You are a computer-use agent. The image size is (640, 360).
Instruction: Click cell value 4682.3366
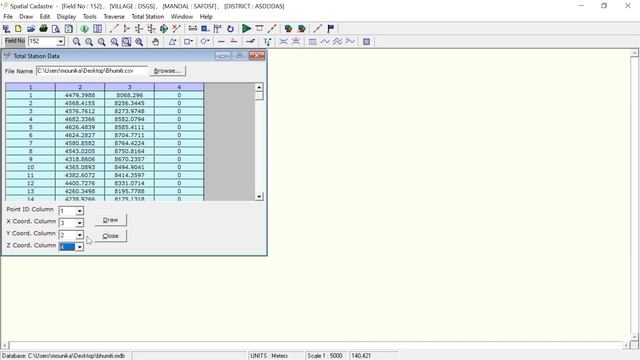(80, 119)
